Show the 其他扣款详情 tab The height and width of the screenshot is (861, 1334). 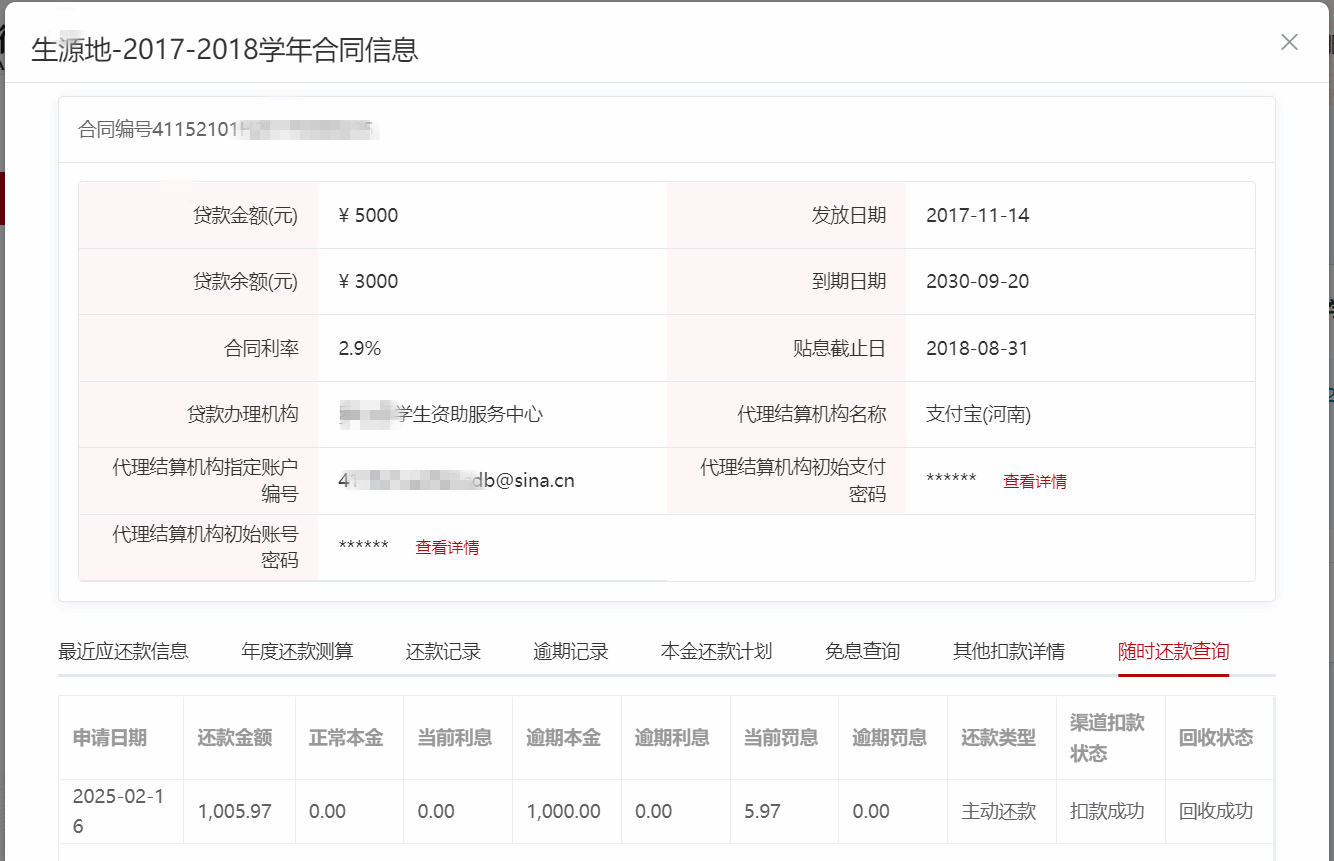pos(1008,652)
